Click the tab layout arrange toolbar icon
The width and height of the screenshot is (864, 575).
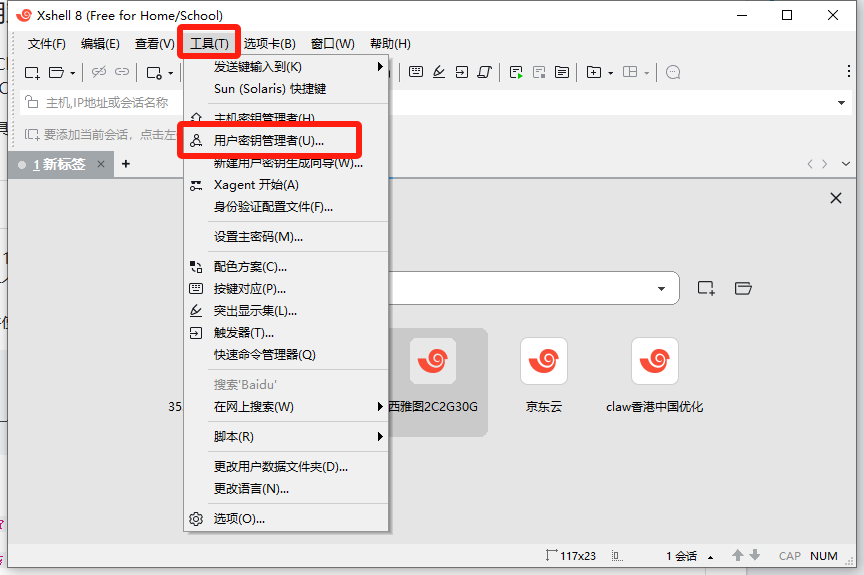click(x=630, y=72)
